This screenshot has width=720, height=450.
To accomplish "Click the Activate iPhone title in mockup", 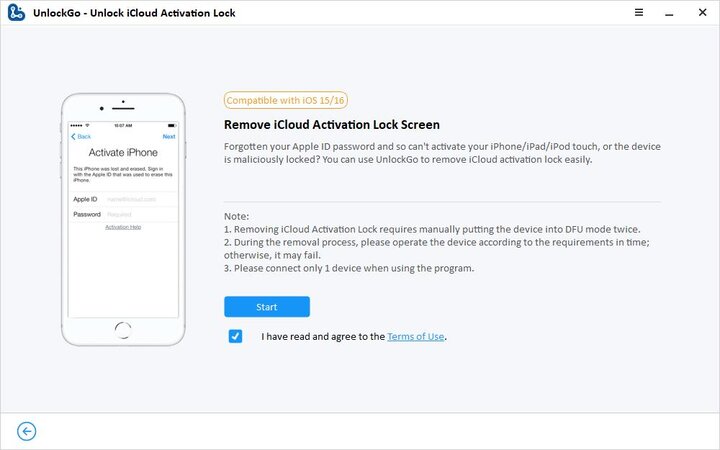I will tap(123, 152).
